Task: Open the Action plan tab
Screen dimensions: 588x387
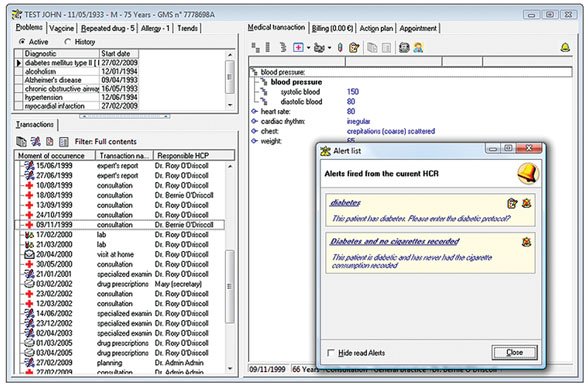Action: [x=376, y=28]
